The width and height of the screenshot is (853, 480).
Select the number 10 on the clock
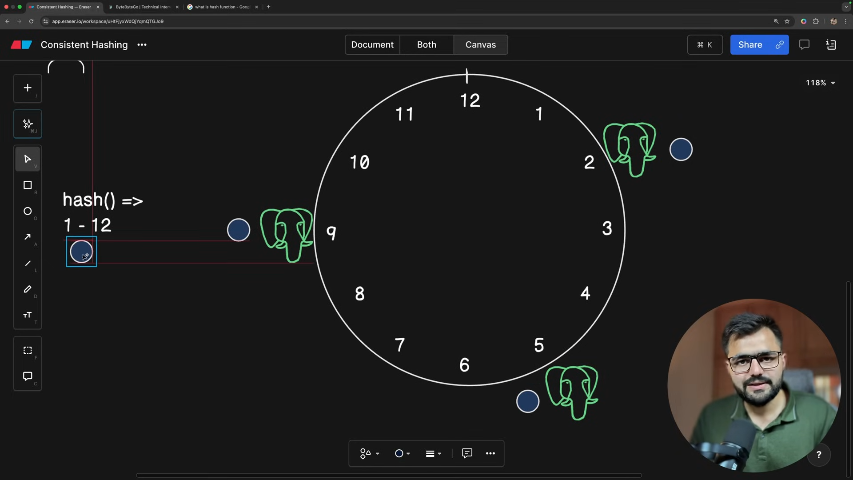pyautogui.click(x=360, y=162)
